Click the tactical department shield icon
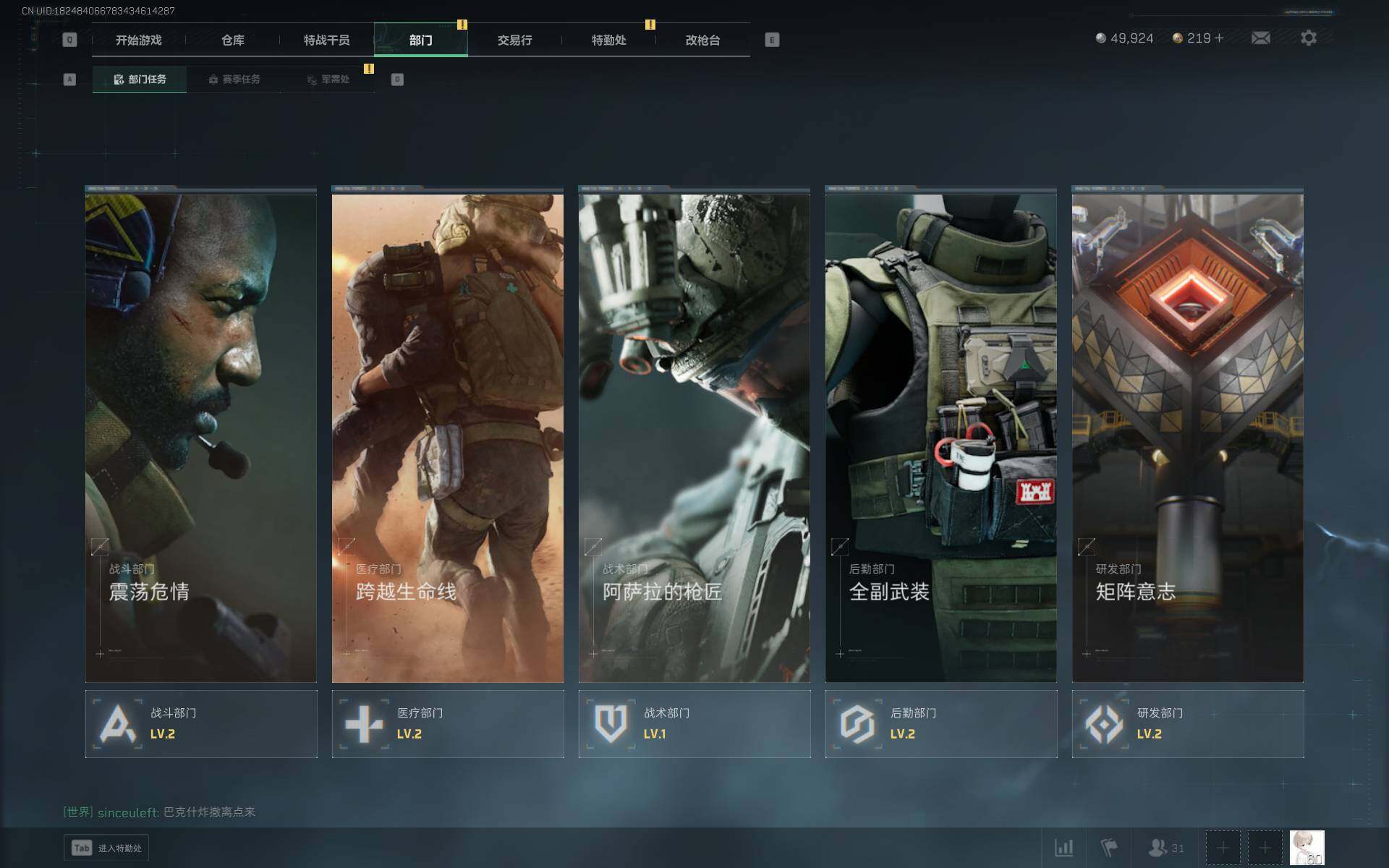Viewport: 1389px width, 868px height. coord(611,723)
